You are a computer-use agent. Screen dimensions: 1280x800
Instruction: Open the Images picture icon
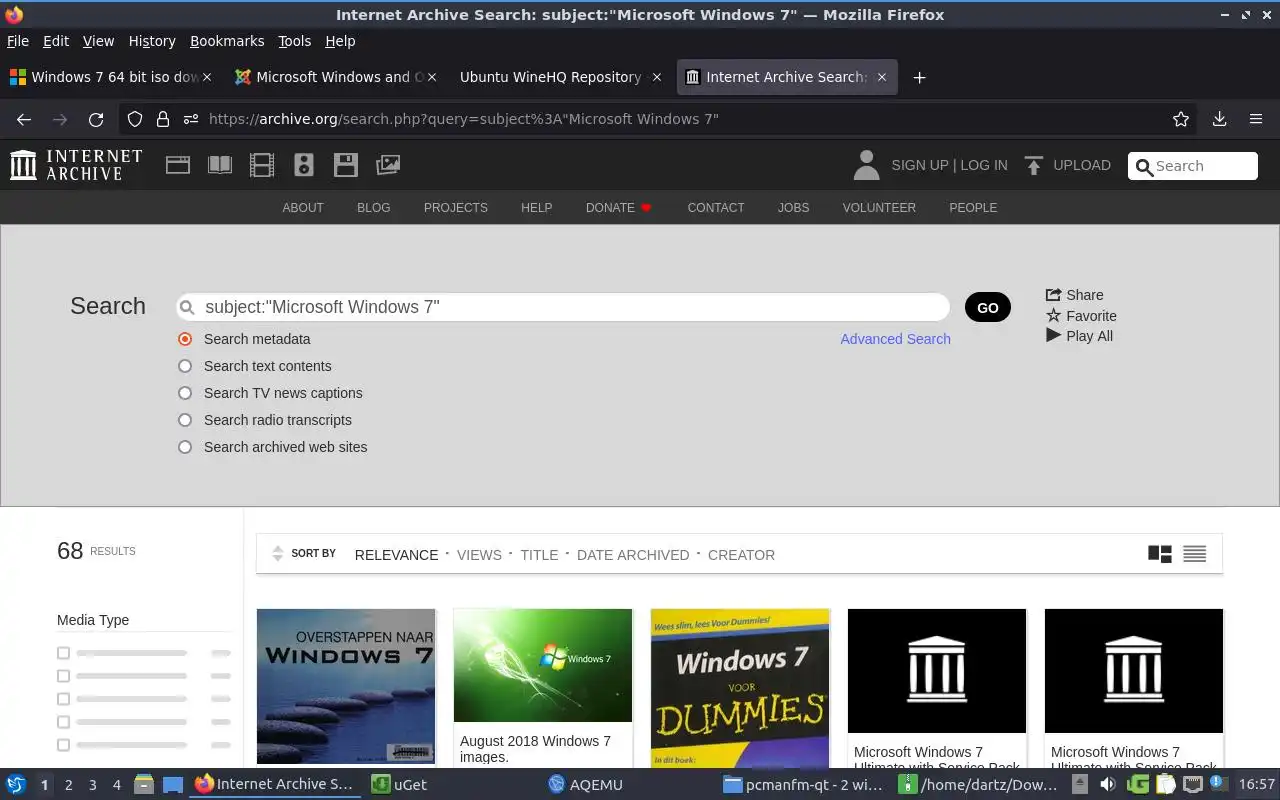388,165
